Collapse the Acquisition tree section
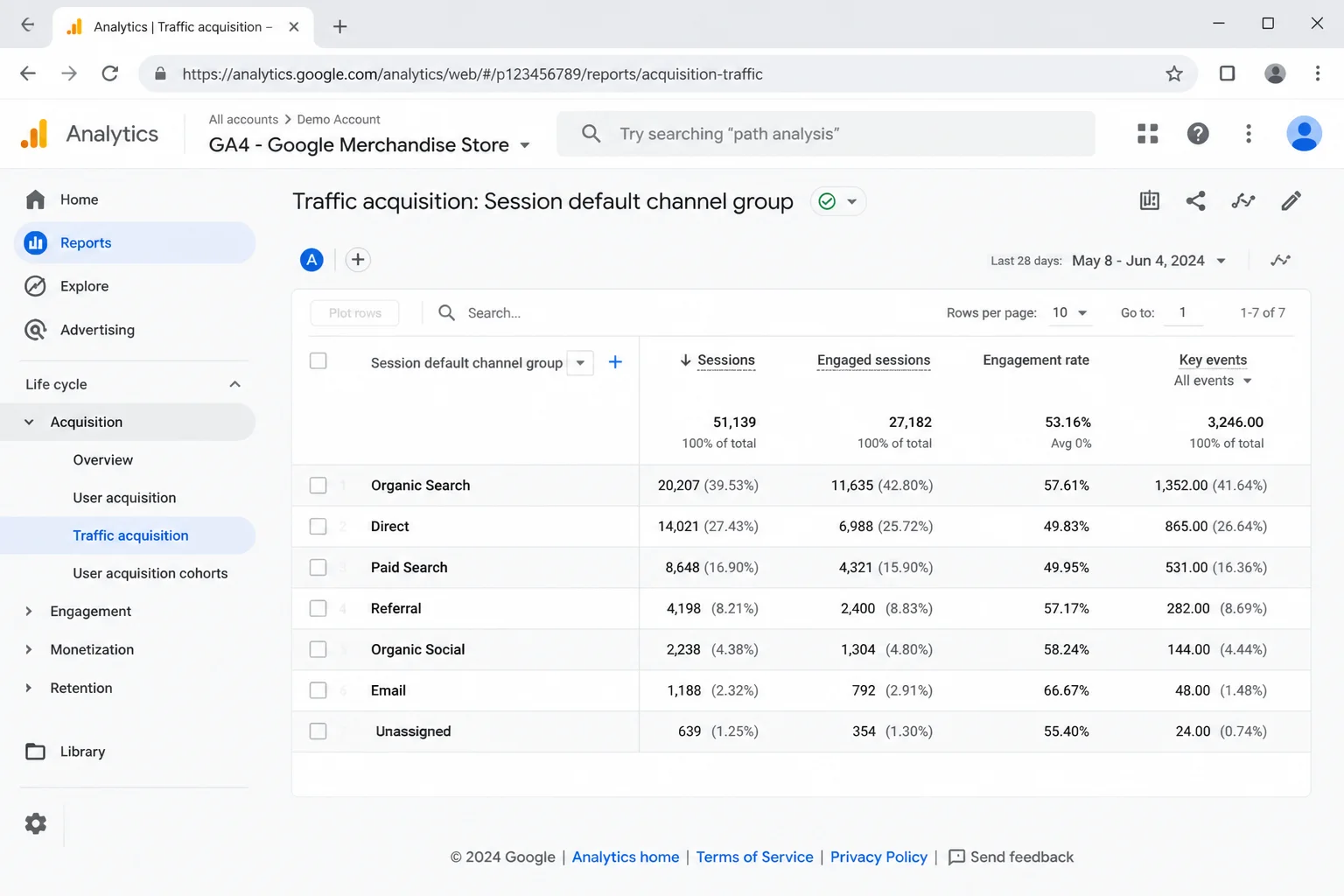This screenshot has width=1344, height=896. pyautogui.click(x=29, y=422)
